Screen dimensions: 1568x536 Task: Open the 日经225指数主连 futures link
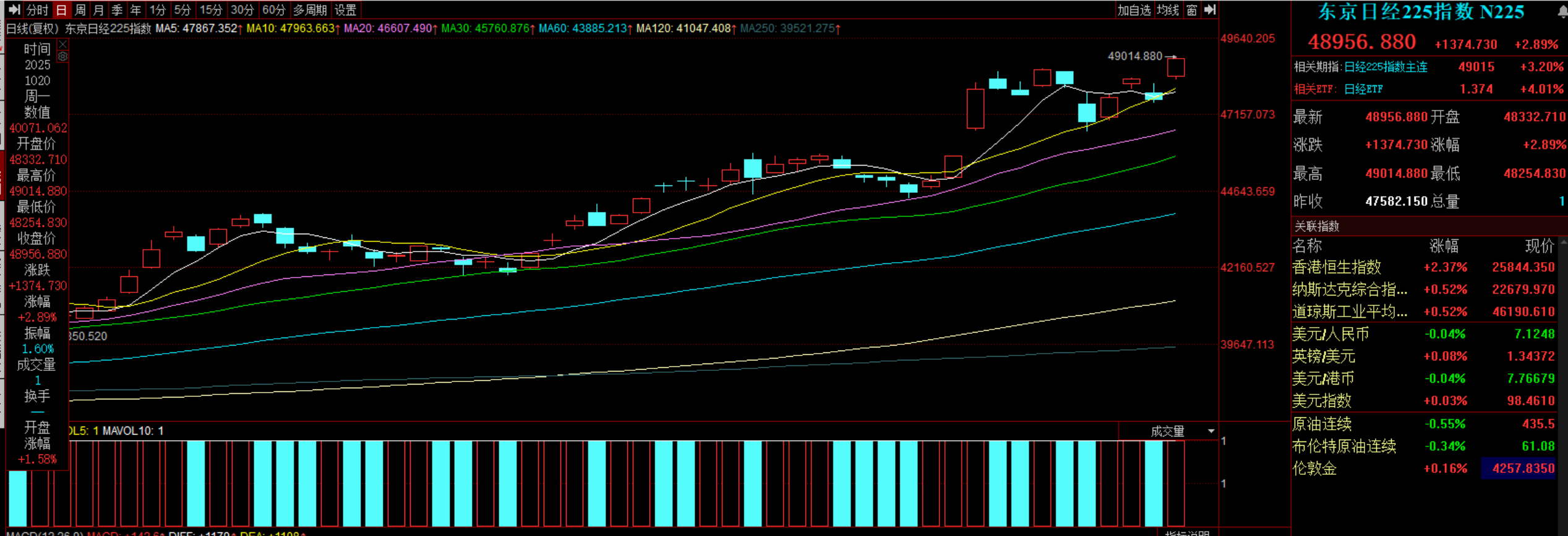[x=1386, y=67]
